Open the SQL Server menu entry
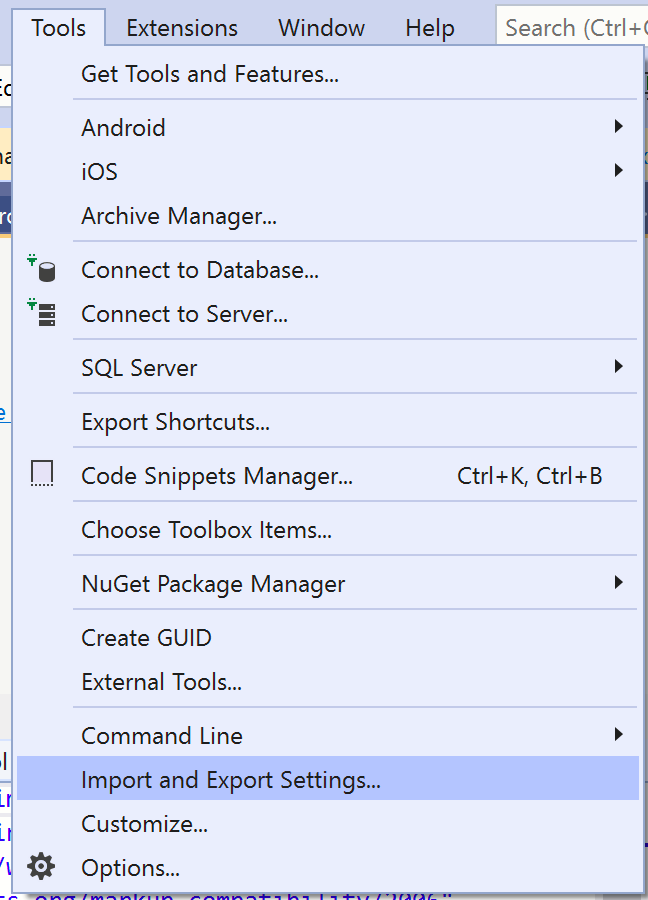Screen dimensions: 648x900 (x=328, y=368)
